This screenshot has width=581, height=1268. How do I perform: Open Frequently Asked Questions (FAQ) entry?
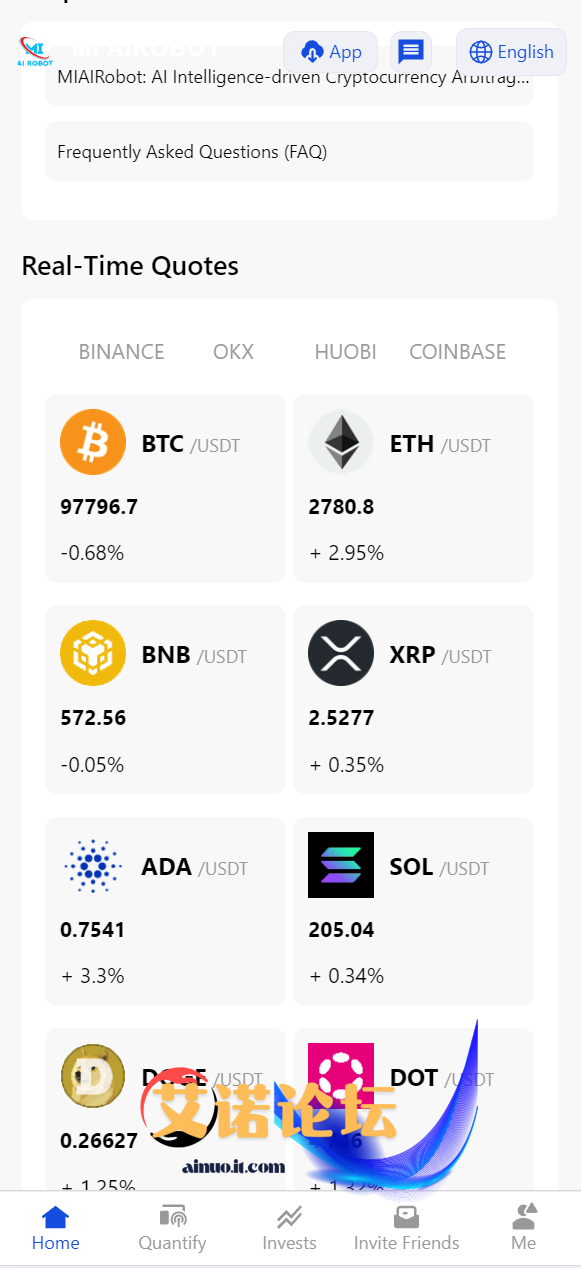(289, 152)
